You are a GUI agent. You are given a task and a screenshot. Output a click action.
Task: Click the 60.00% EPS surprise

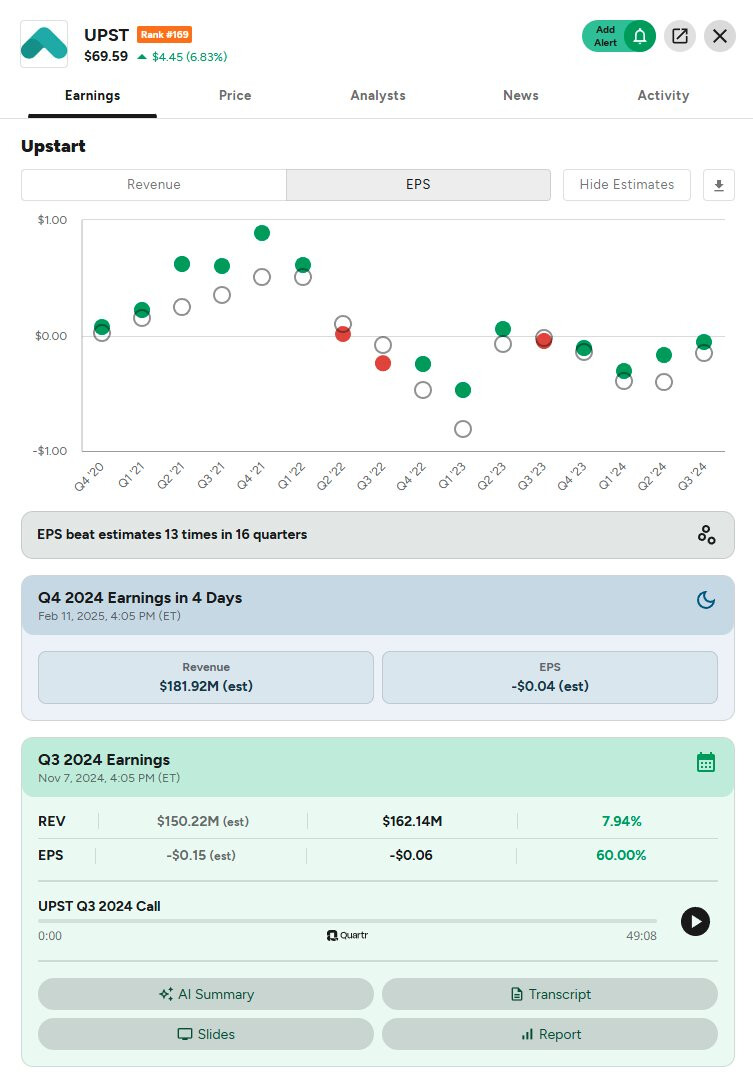pos(621,856)
